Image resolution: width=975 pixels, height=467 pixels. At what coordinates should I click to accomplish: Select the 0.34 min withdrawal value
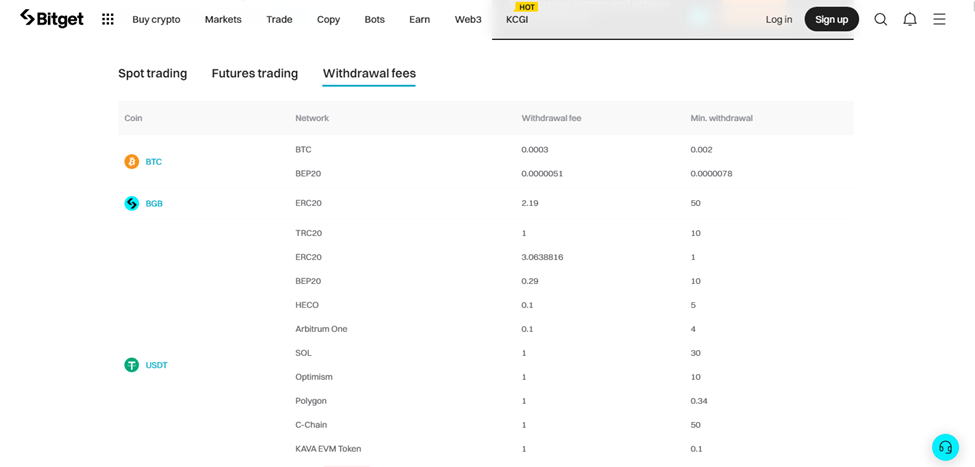pos(699,401)
